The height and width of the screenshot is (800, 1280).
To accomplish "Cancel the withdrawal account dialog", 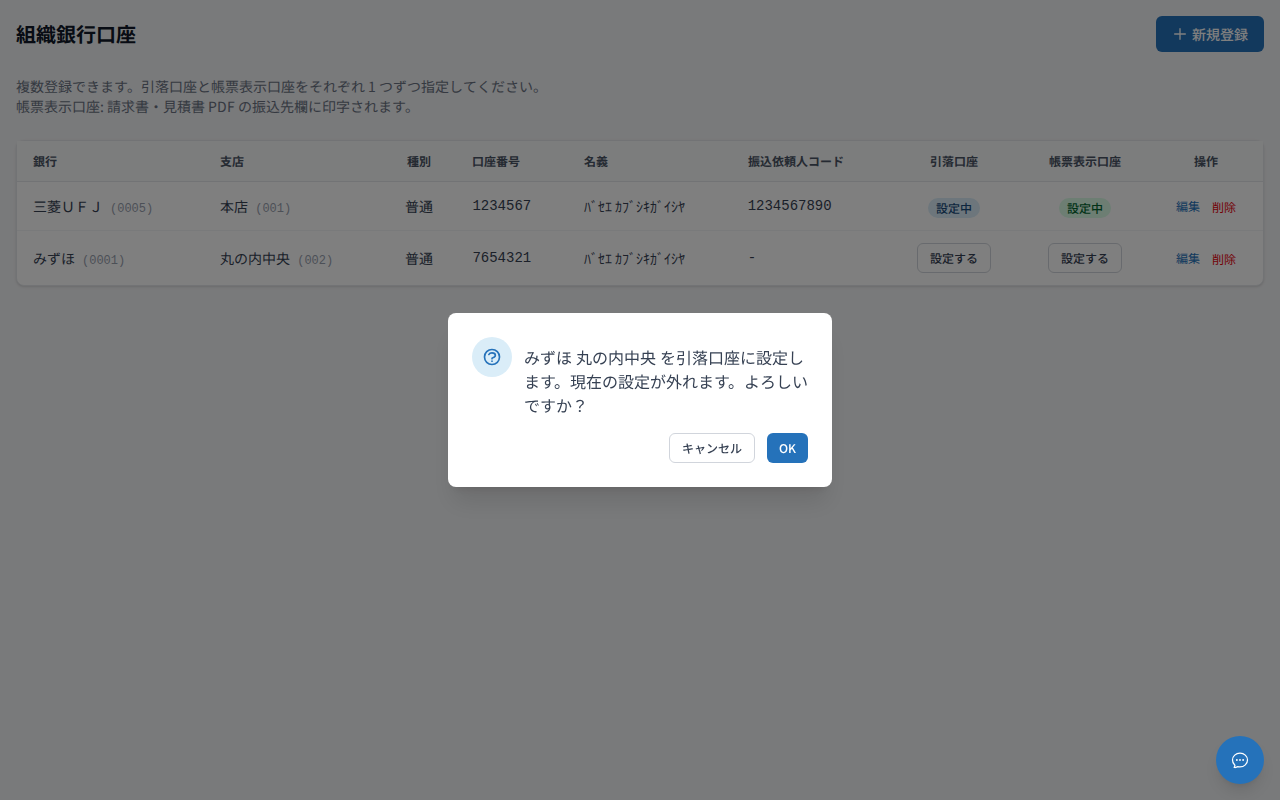I will coord(712,448).
